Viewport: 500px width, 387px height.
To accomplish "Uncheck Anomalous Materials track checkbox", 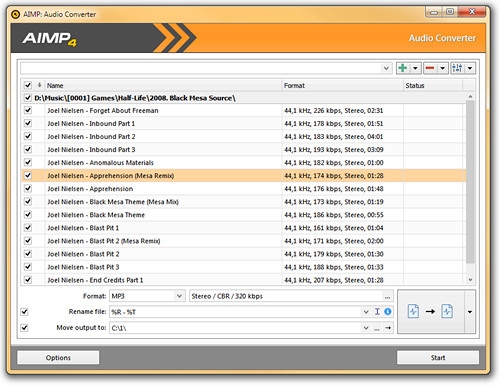I will pyautogui.click(x=28, y=162).
